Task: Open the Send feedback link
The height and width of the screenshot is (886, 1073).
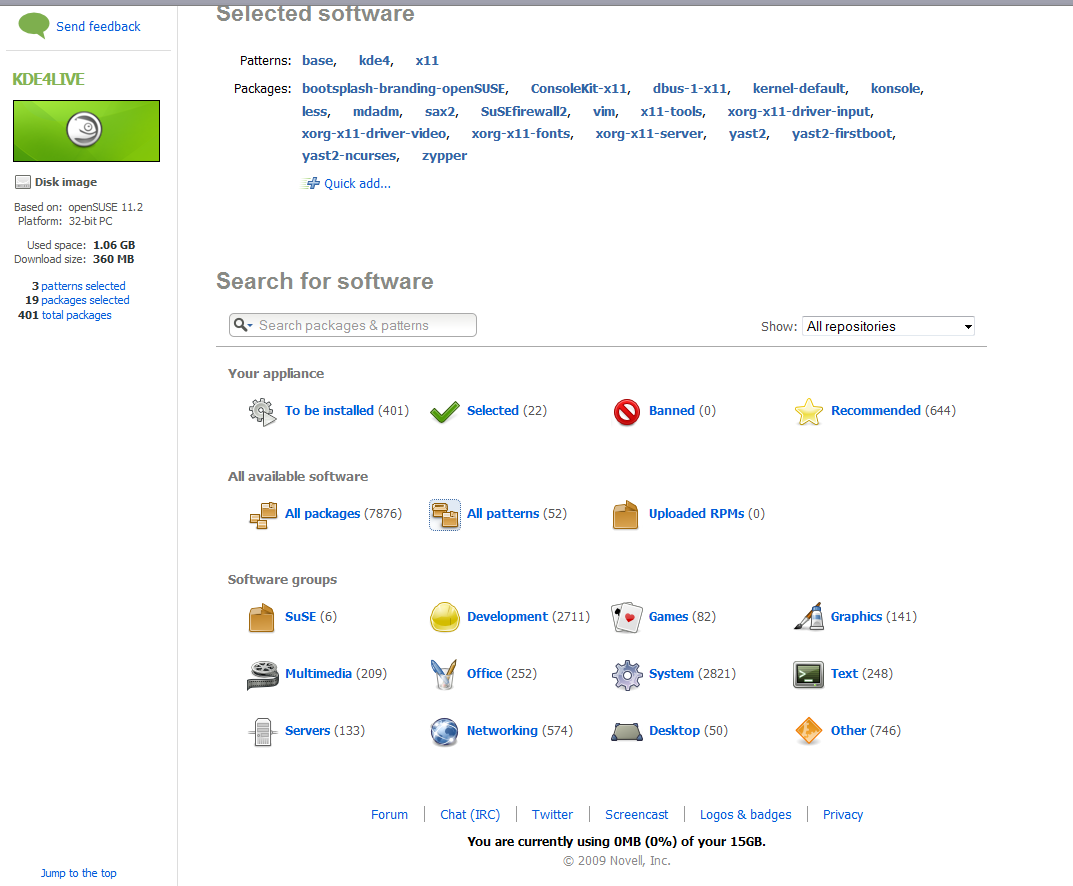Action: 98,26
